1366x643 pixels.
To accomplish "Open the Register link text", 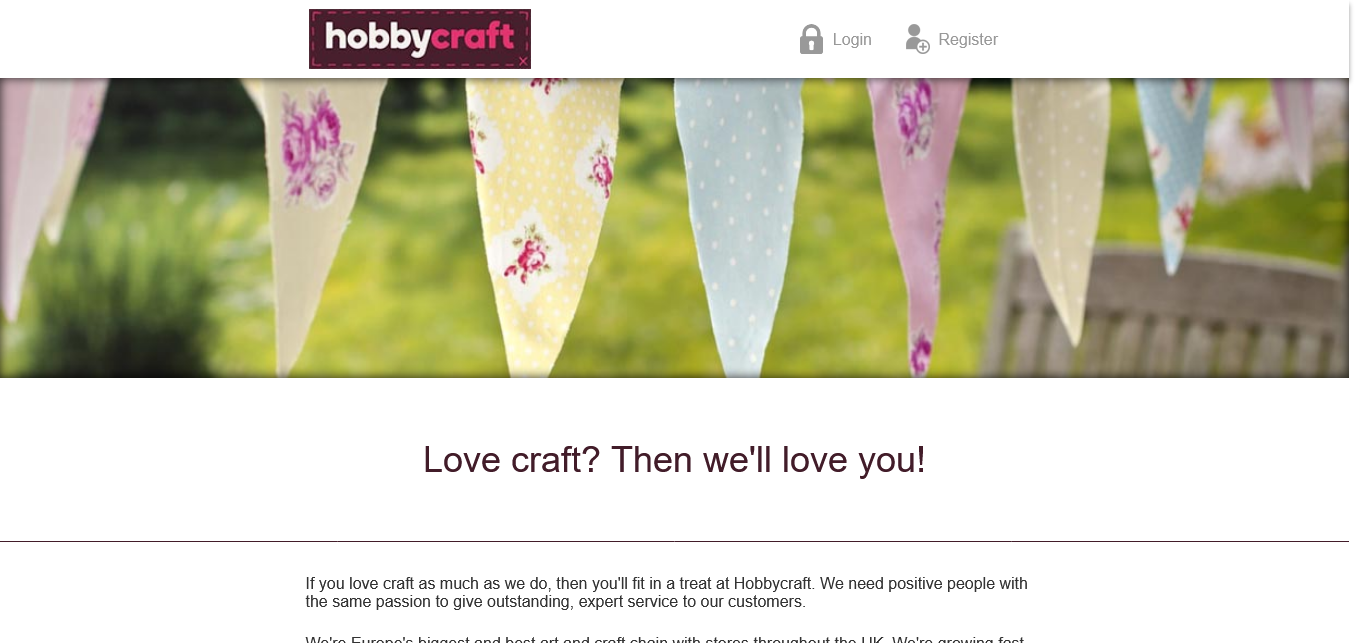I will pos(968,40).
